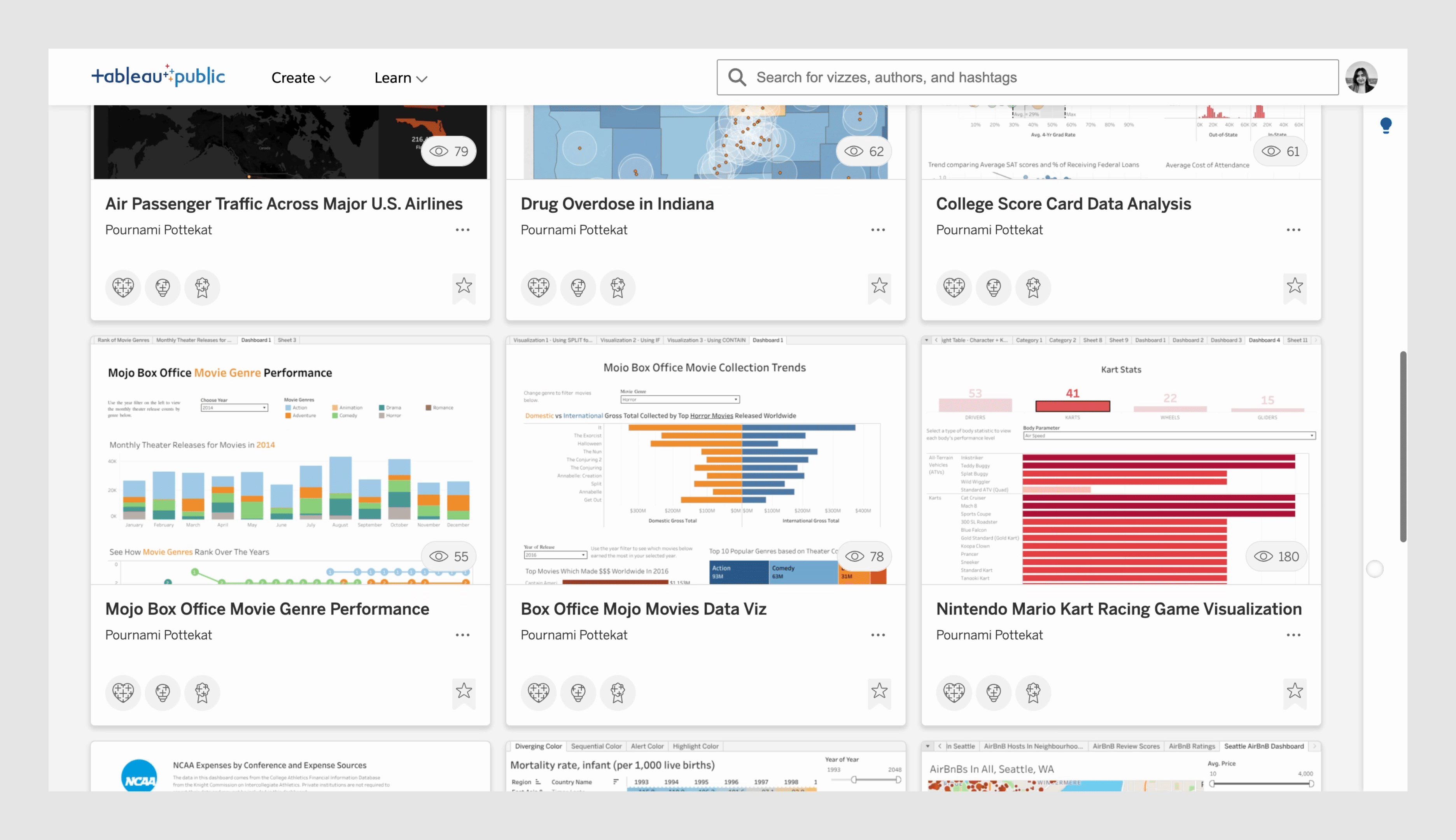
Task: Click lightbulb-head icon under Mojo Box Office Genre Performance
Action: [163, 692]
